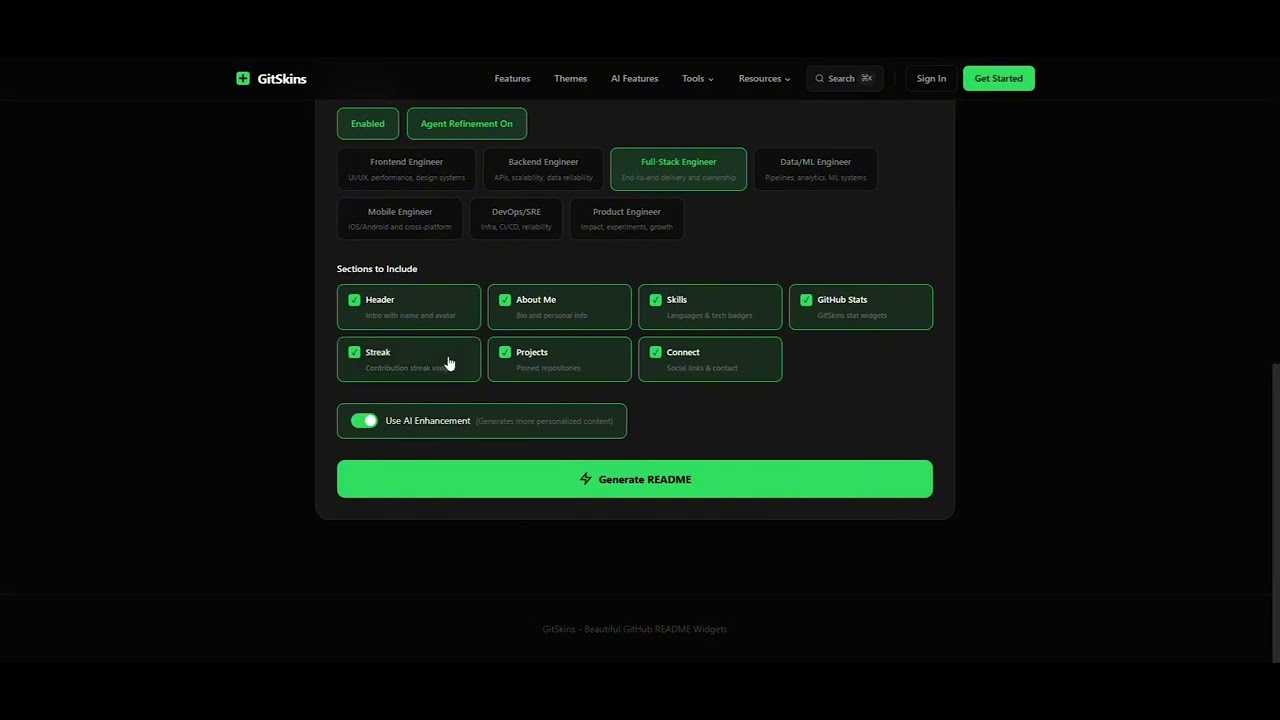The width and height of the screenshot is (1280, 720).
Task: Click the lightning bolt icon on Generate README
Action: click(586, 479)
